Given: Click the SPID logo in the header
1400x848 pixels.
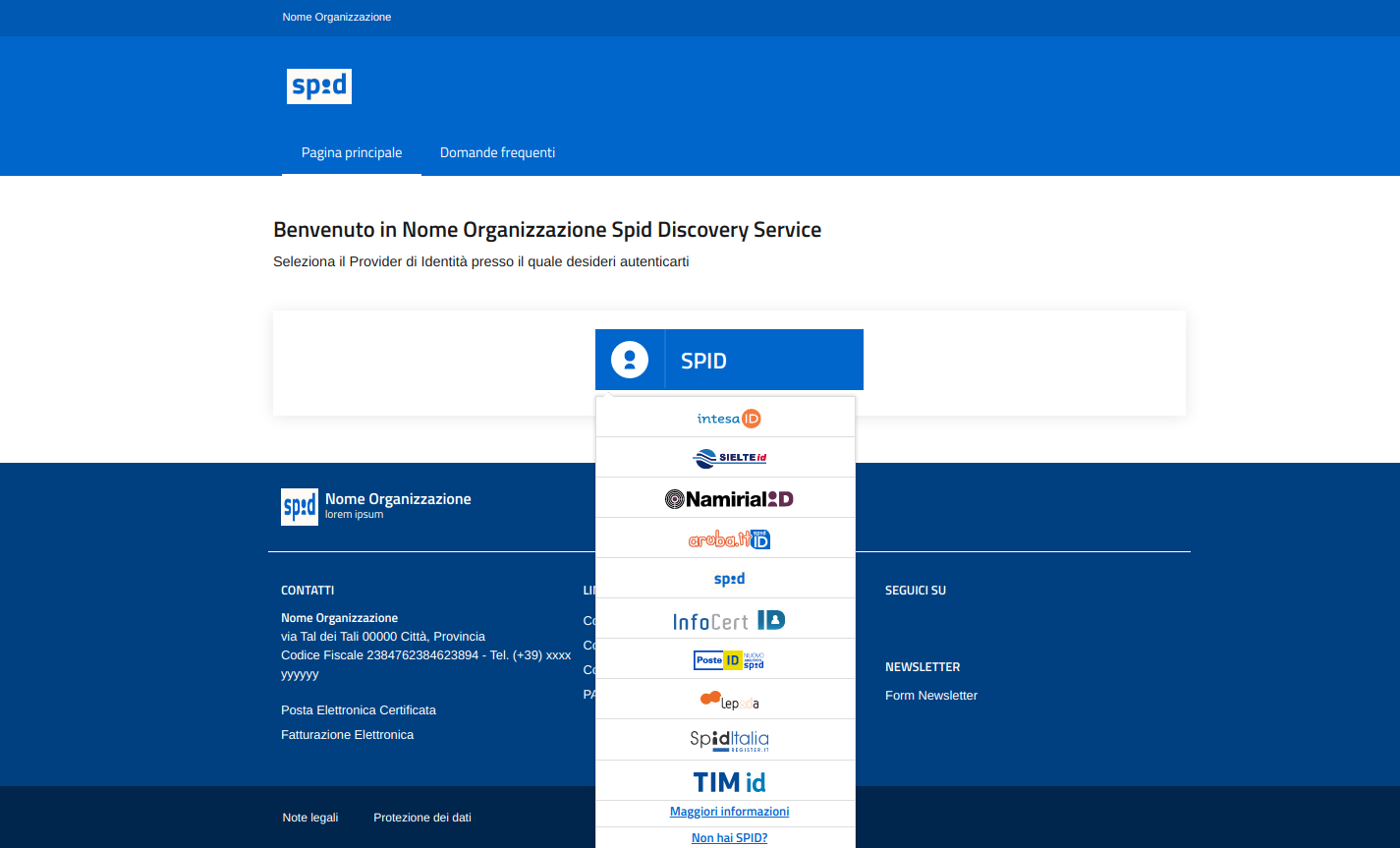Looking at the screenshot, I should [319, 86].
